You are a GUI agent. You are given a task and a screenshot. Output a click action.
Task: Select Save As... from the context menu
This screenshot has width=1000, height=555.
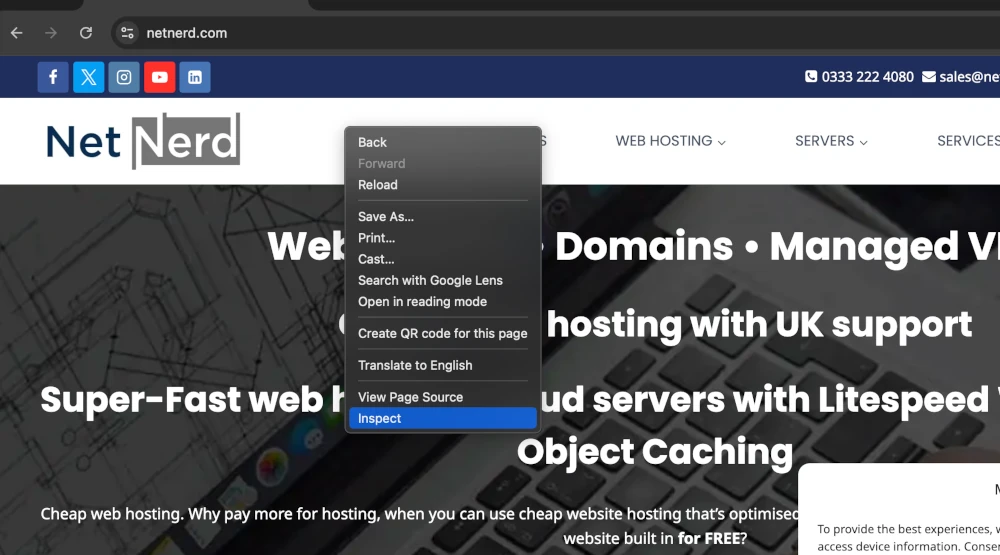coord(443,217)
